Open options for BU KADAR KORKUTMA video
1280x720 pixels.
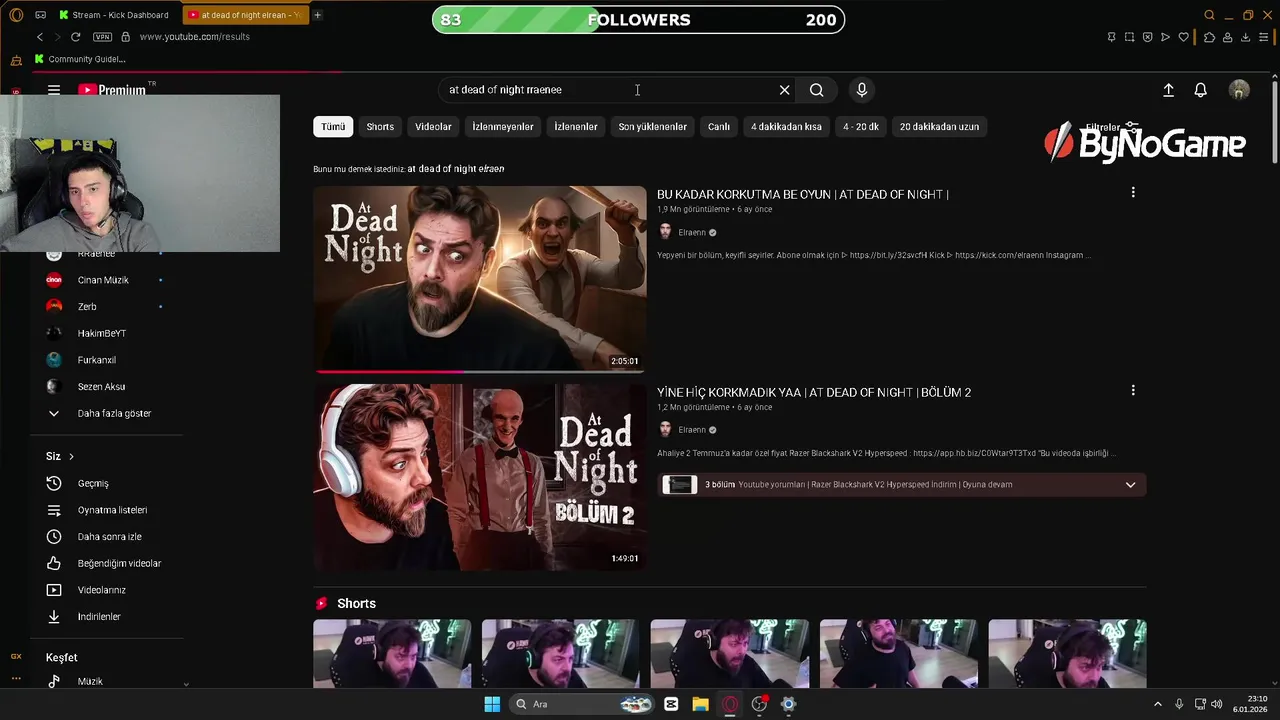coord(1133,192)
